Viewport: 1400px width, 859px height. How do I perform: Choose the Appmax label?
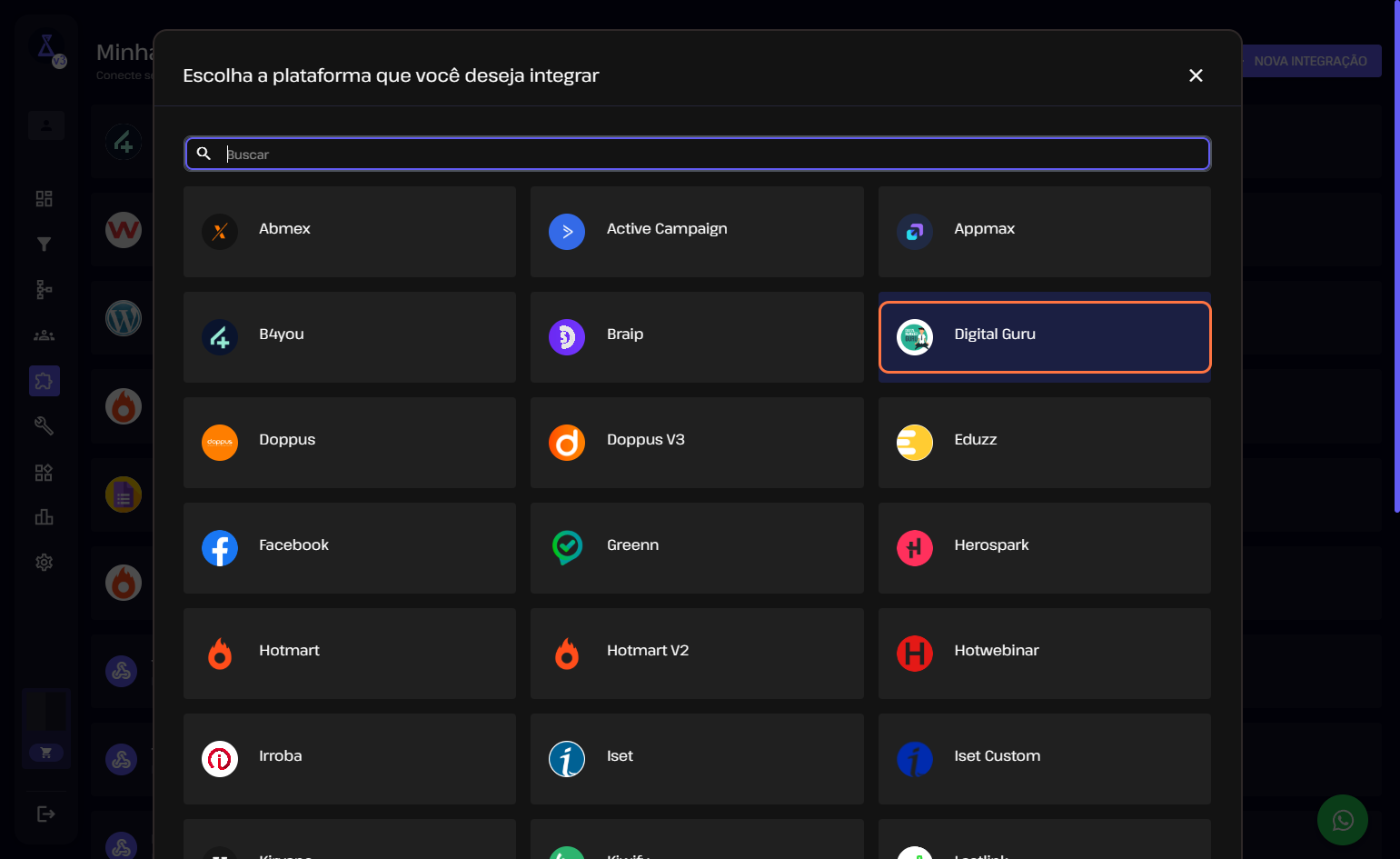click(984, 229)
